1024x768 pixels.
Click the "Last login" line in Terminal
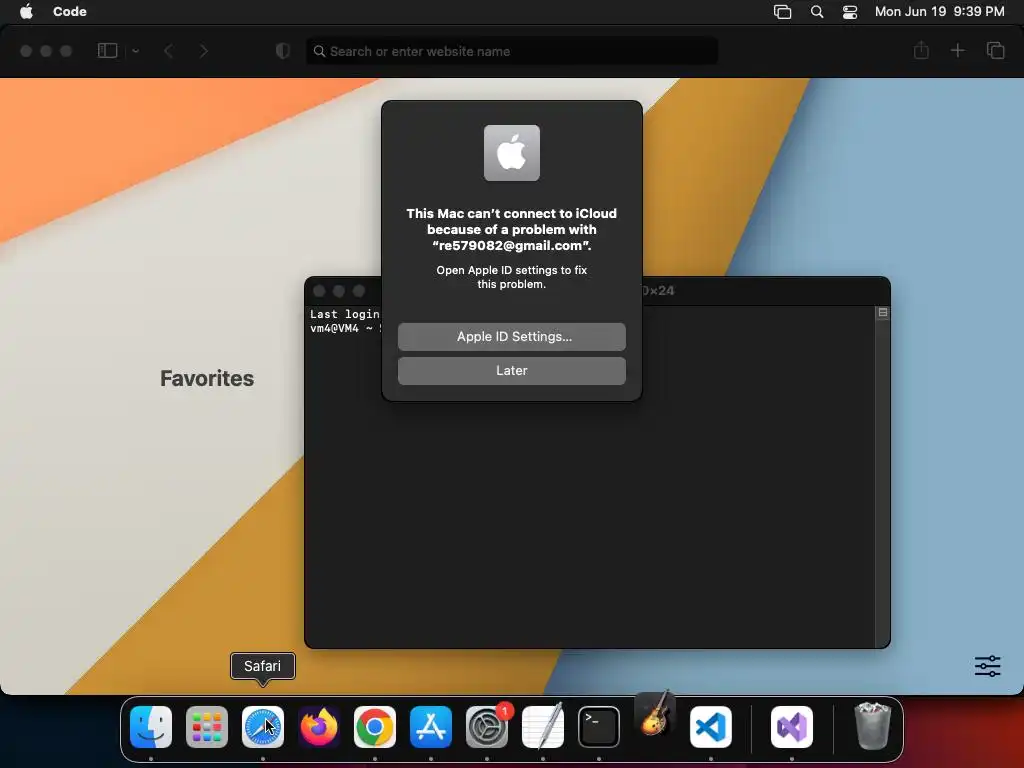coord(345,314)
